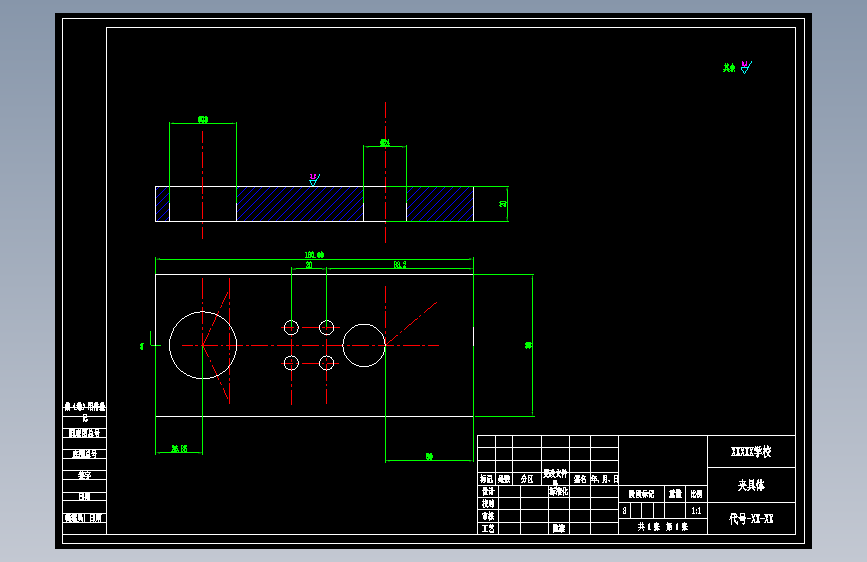Viewport: 867px width, 562px height.
Task: Click the vertical height dimension right of plan view
Action: point(528,345)
